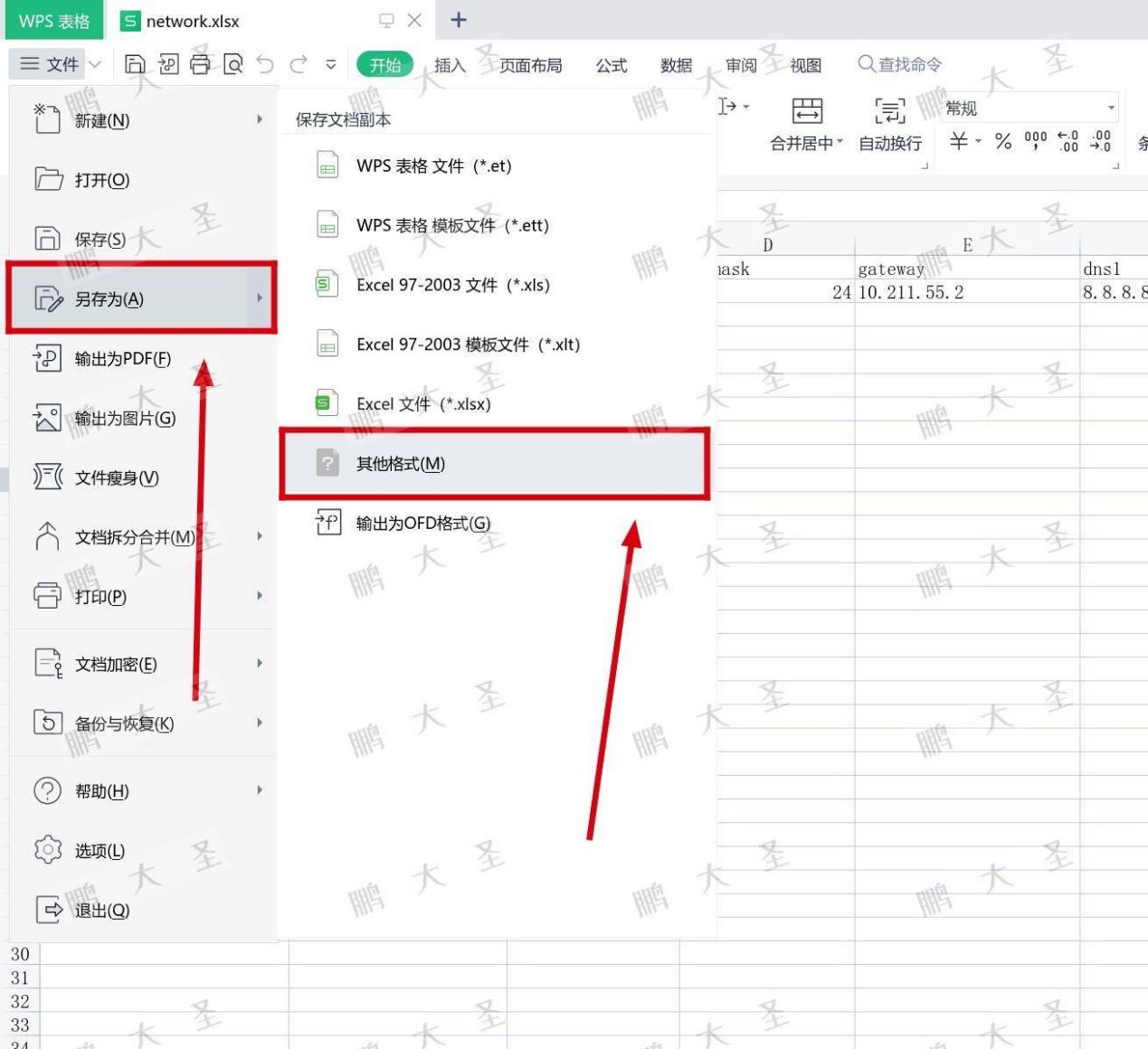The height and width of the screenshot is (1049, 1148).
Task: Click the 查找命令 search box
Action: (x=900, y=64)
